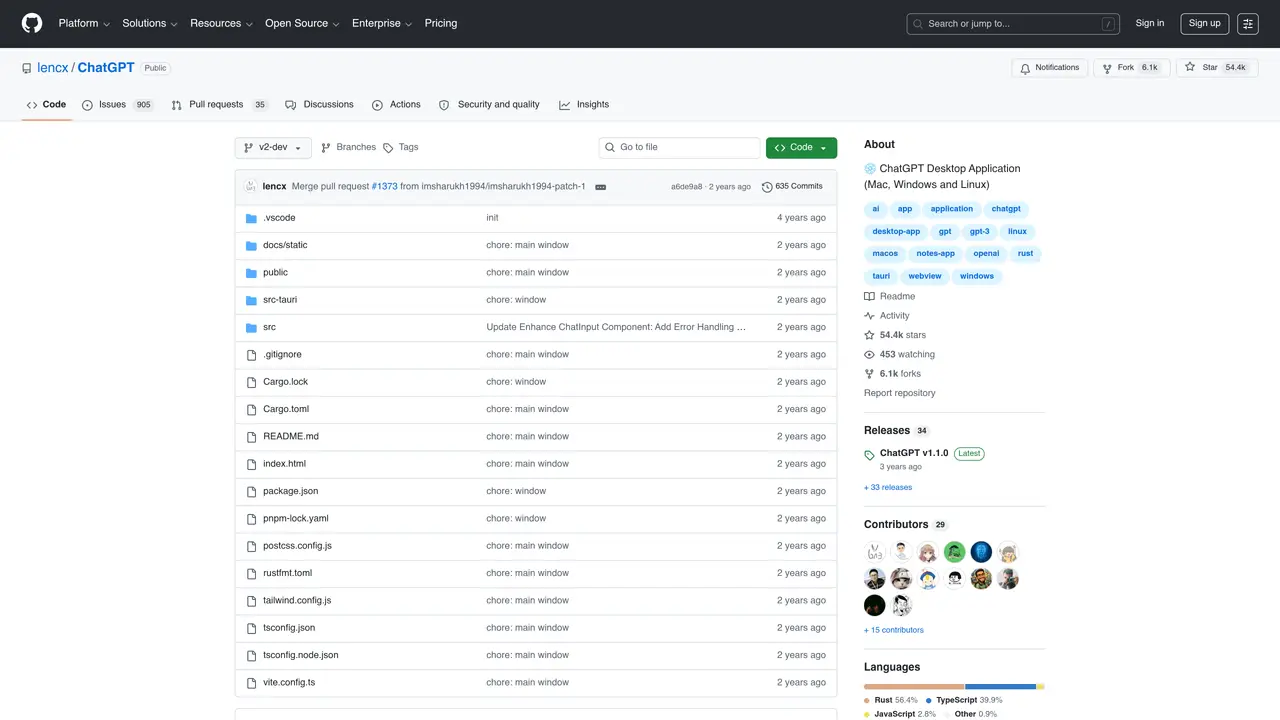The image size is (1280, 720).
Task: Open the vite.config.ts file
Action: point(289,683)
